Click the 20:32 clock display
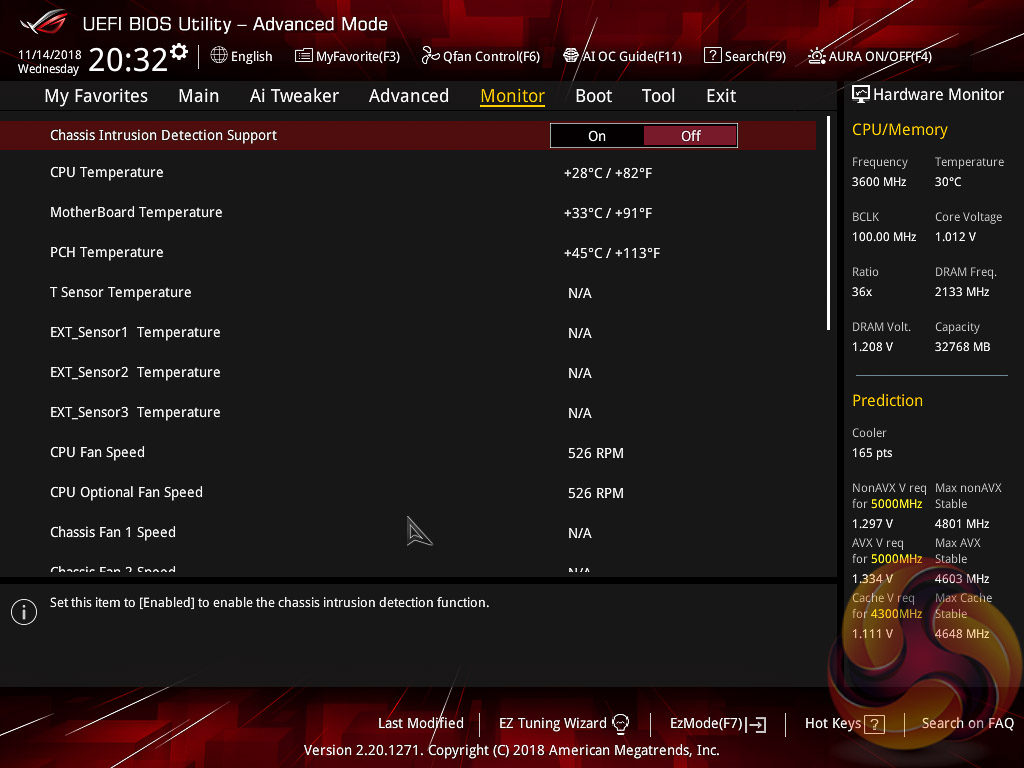Viewport: 1024px width, 768px height. 128,59
